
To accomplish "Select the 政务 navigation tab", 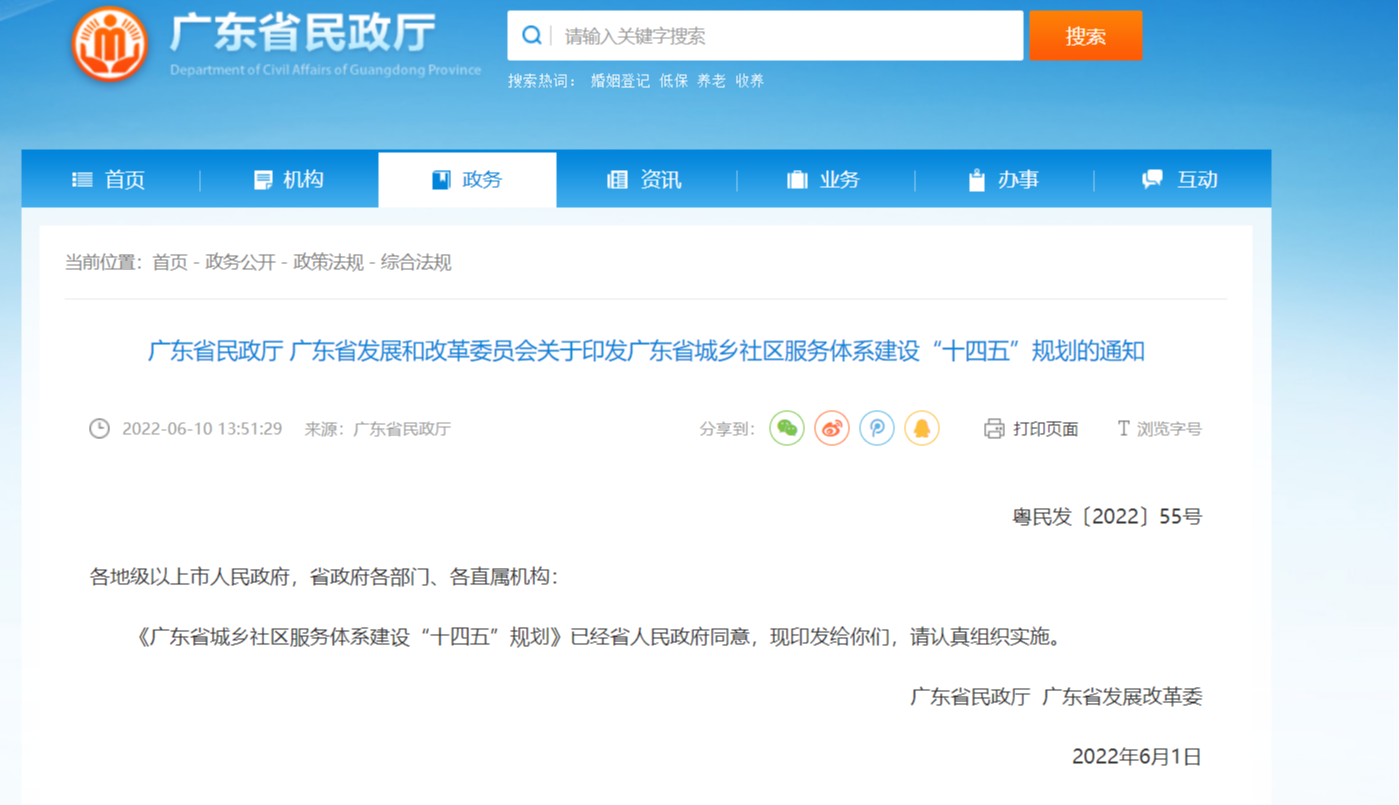I will [467, 179].
